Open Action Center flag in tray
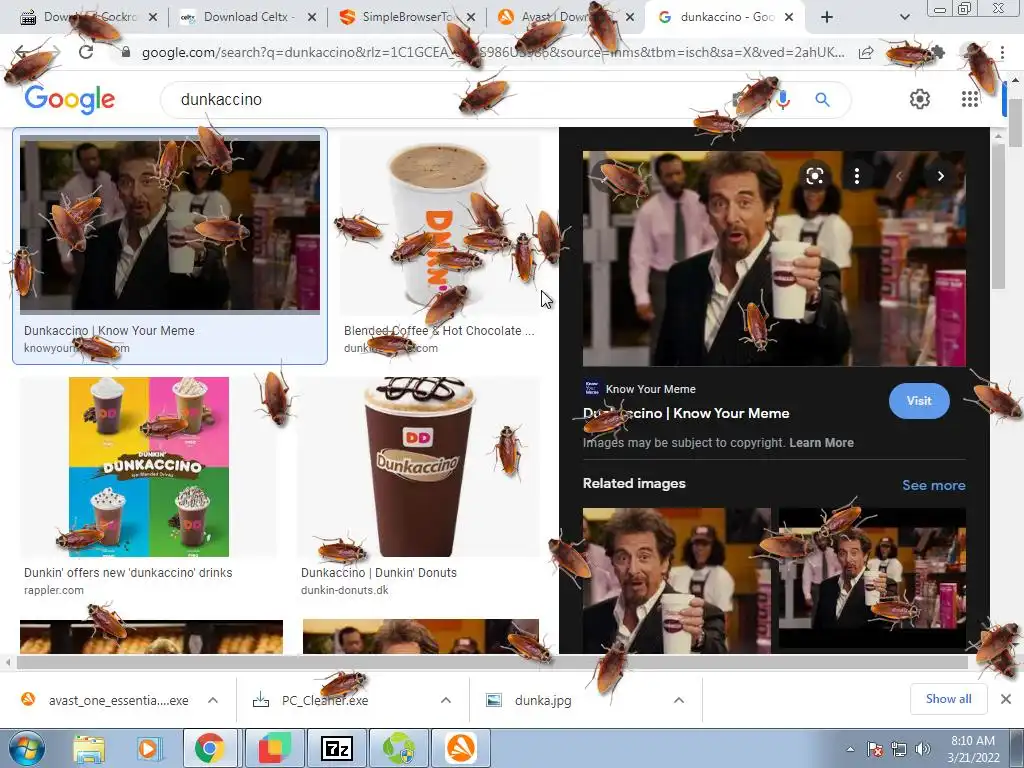Screen dimensions: 1024x768 point(874,749)
